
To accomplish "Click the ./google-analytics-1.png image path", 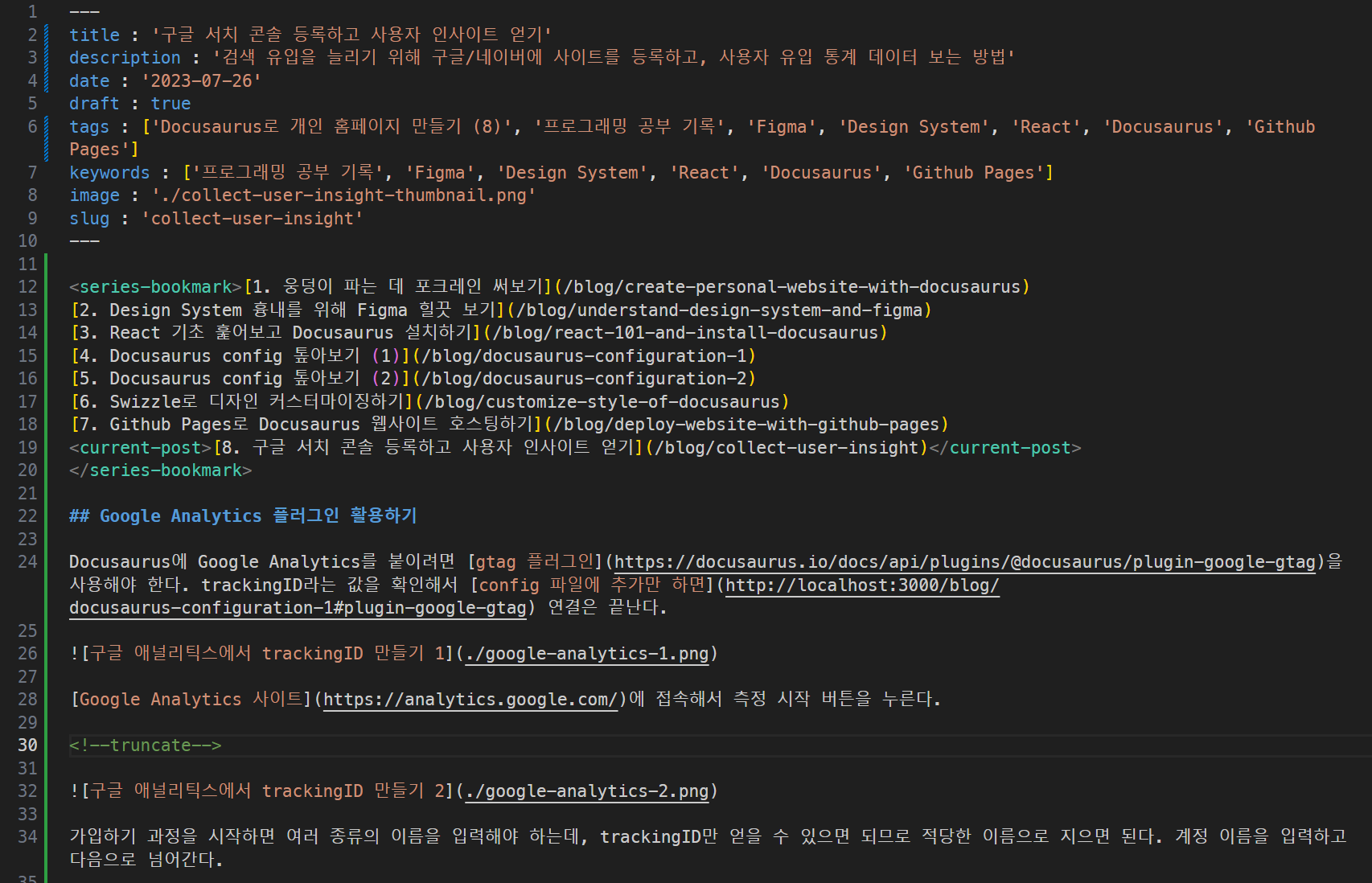I will click(587, 654).
